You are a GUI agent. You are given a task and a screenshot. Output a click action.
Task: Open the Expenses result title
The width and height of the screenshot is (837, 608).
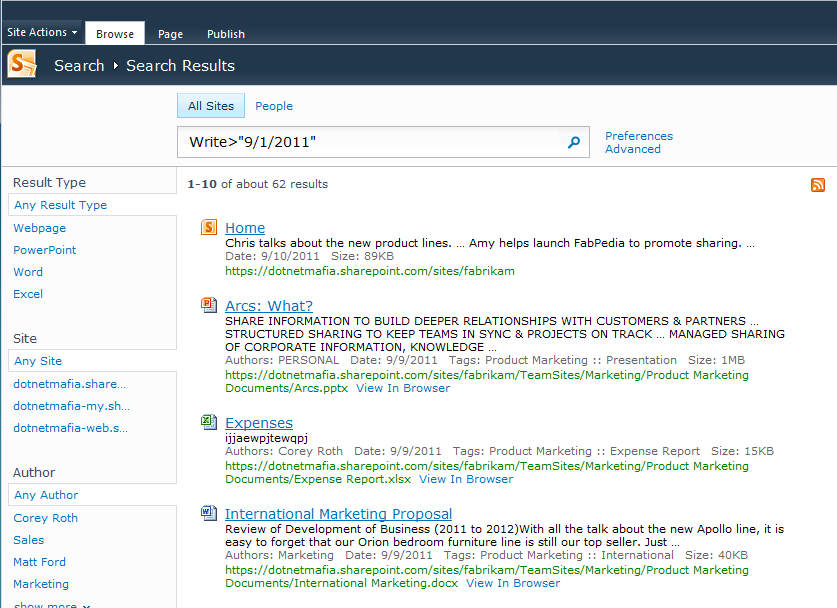click(259, 423)
